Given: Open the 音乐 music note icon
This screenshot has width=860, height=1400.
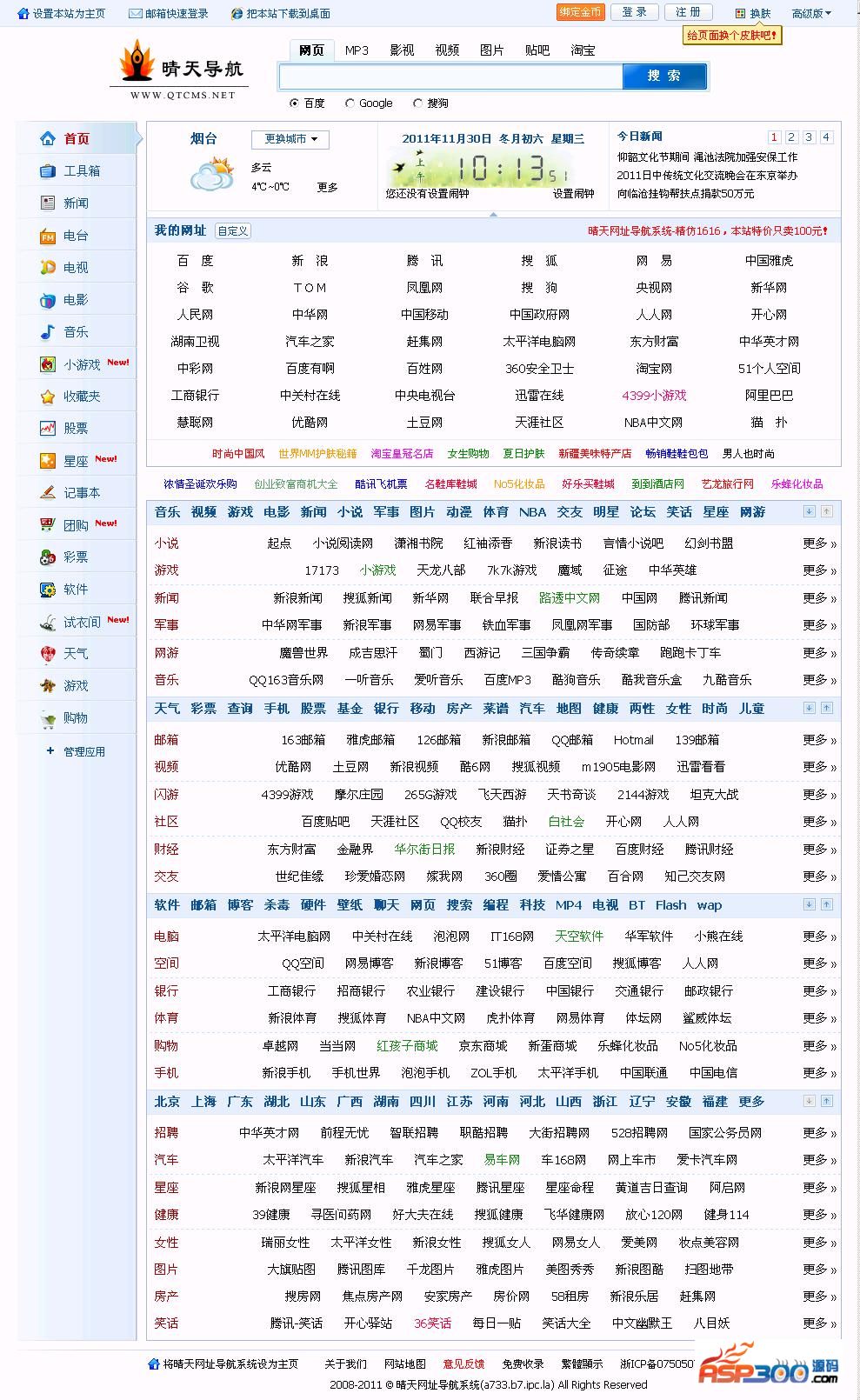Looking at the screenshot, I should point(48,331).
